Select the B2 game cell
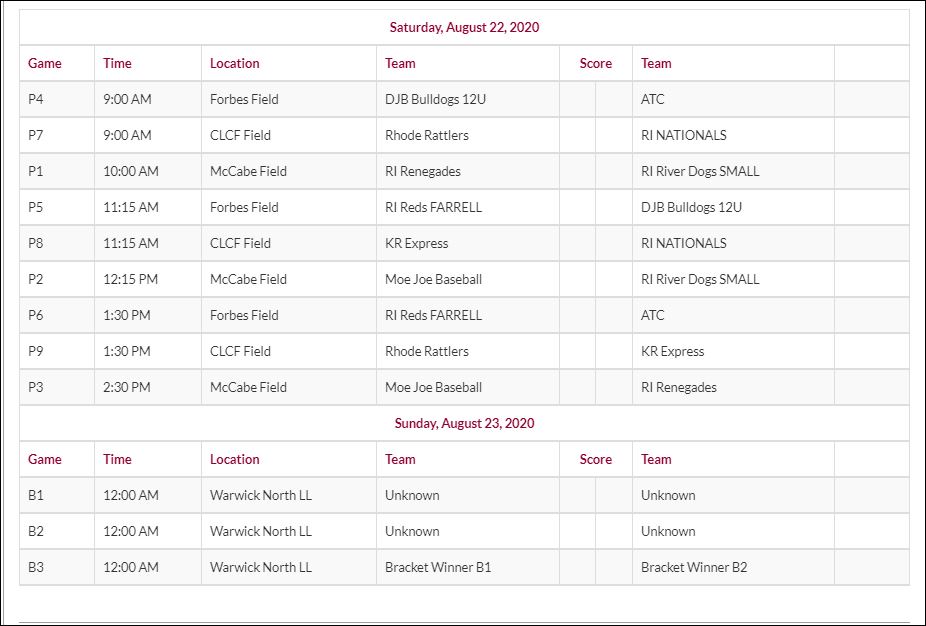Screen dimensions: 926x626 point(36,531)
